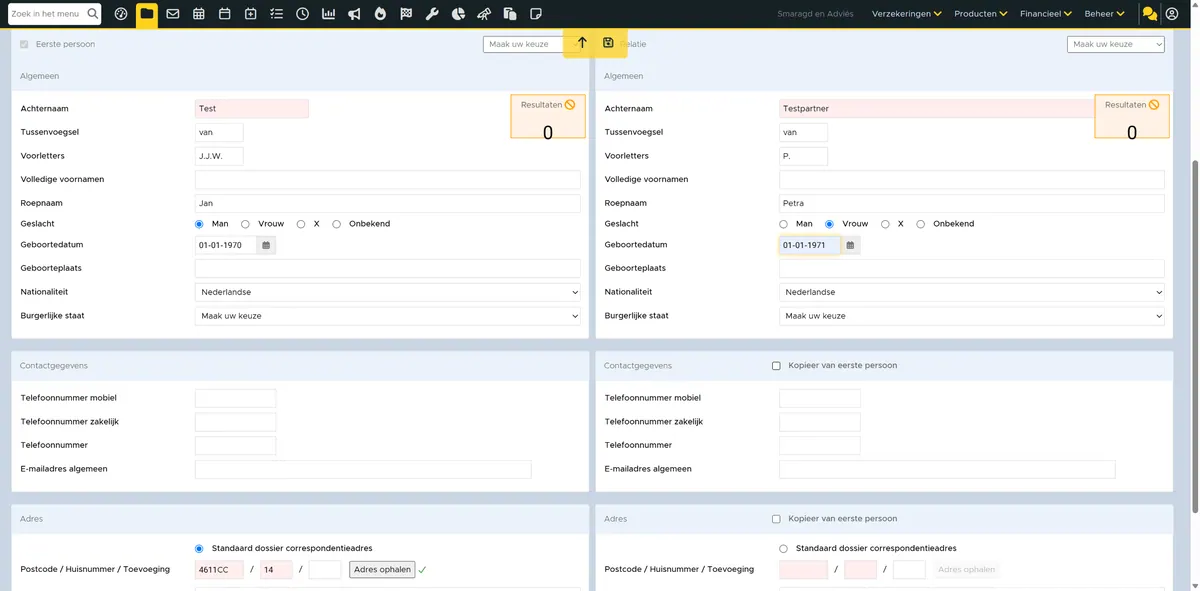1200x591 pixels.
Task: Open the megaphone announcements icon
Action: click(x=354, y=14)
